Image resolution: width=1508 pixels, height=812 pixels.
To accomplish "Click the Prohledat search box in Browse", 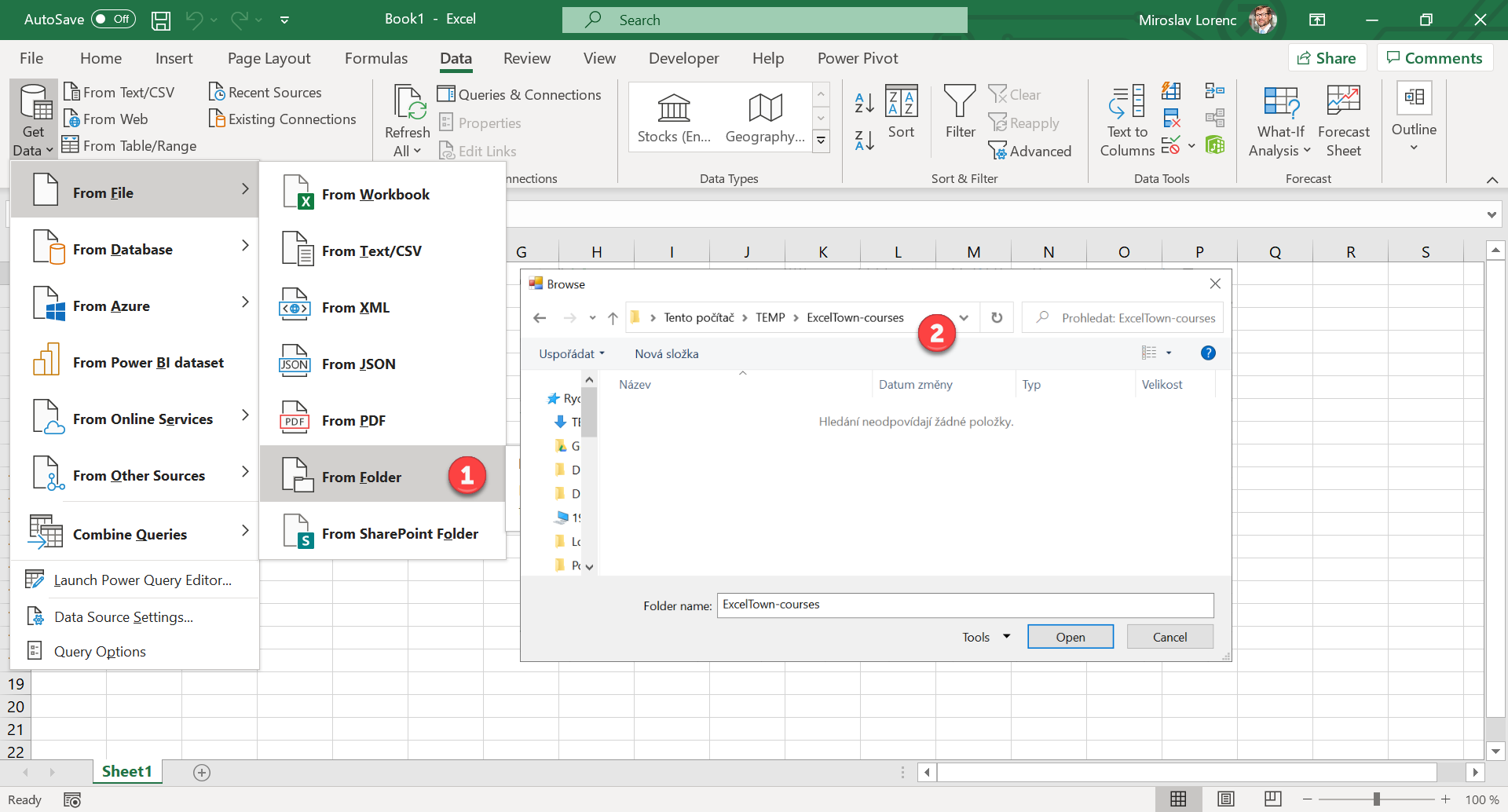I will (x=1122, y=317).
